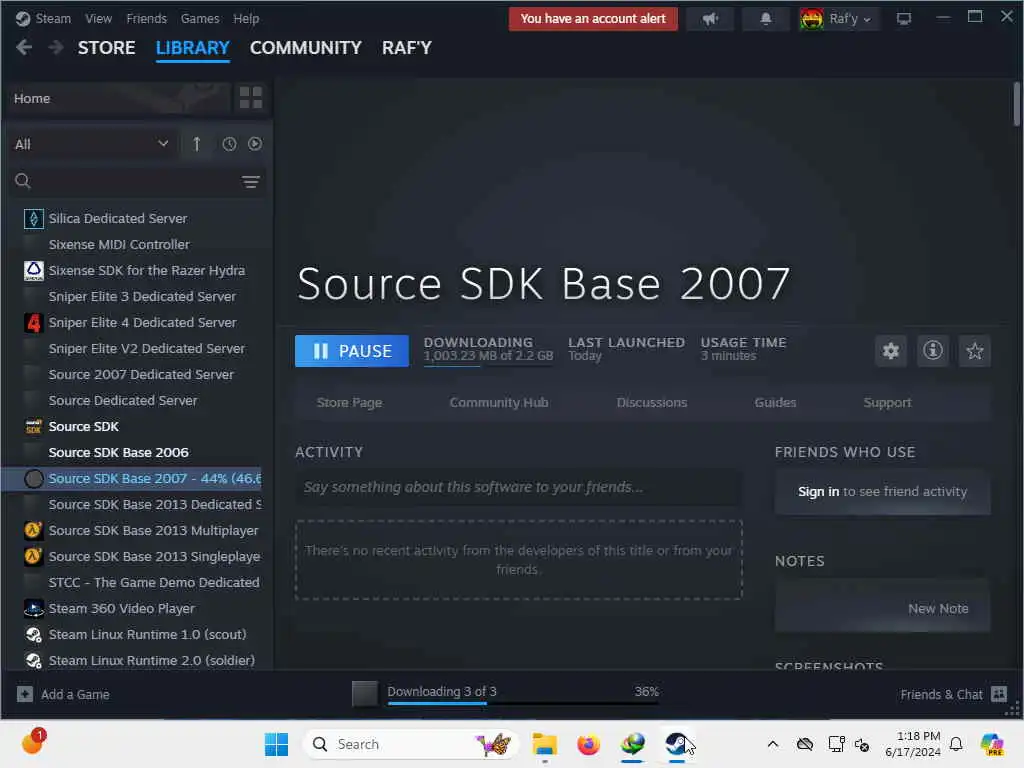Click the back navigation arrow

click(24, 48)
